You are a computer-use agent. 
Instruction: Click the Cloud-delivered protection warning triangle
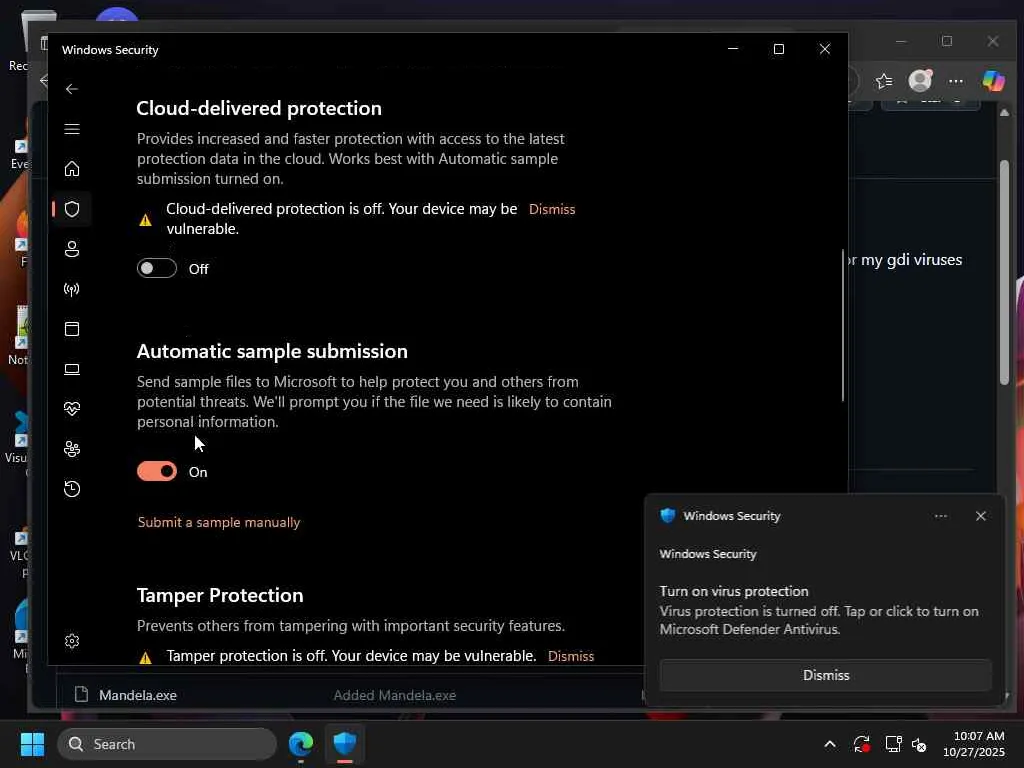click(x=146, y=220)
